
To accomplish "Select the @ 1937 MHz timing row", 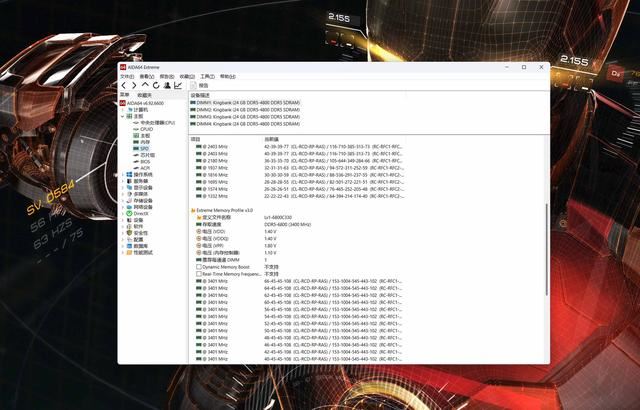I will [x=300, y=168].
